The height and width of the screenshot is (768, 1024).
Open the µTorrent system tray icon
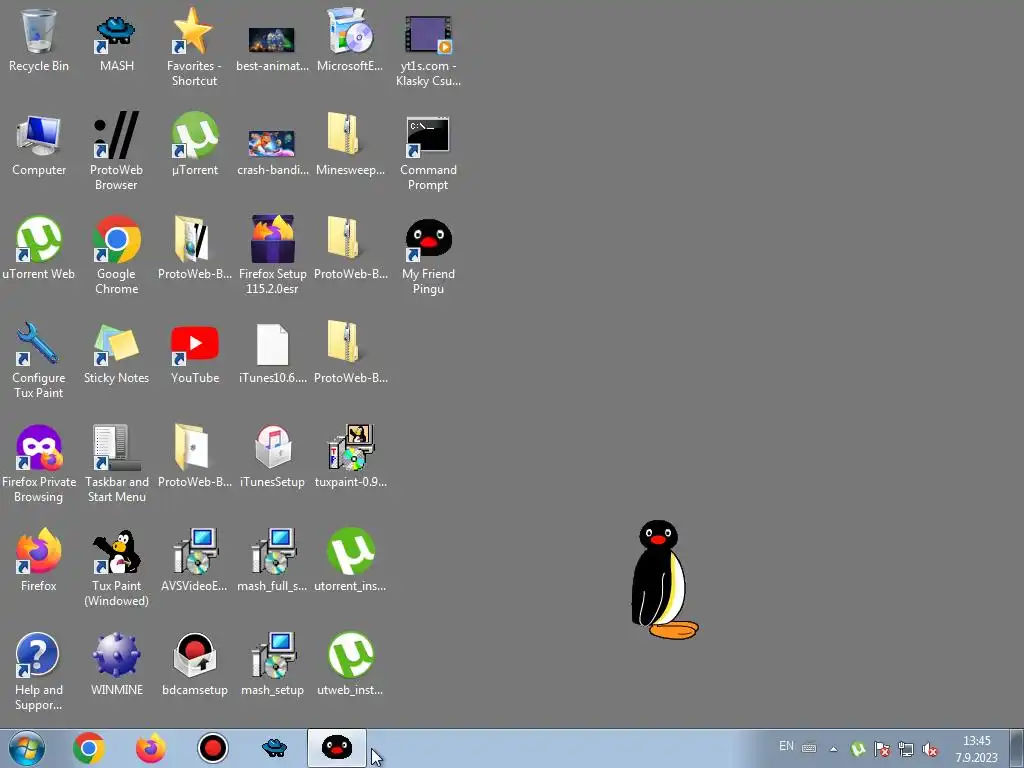858,749
